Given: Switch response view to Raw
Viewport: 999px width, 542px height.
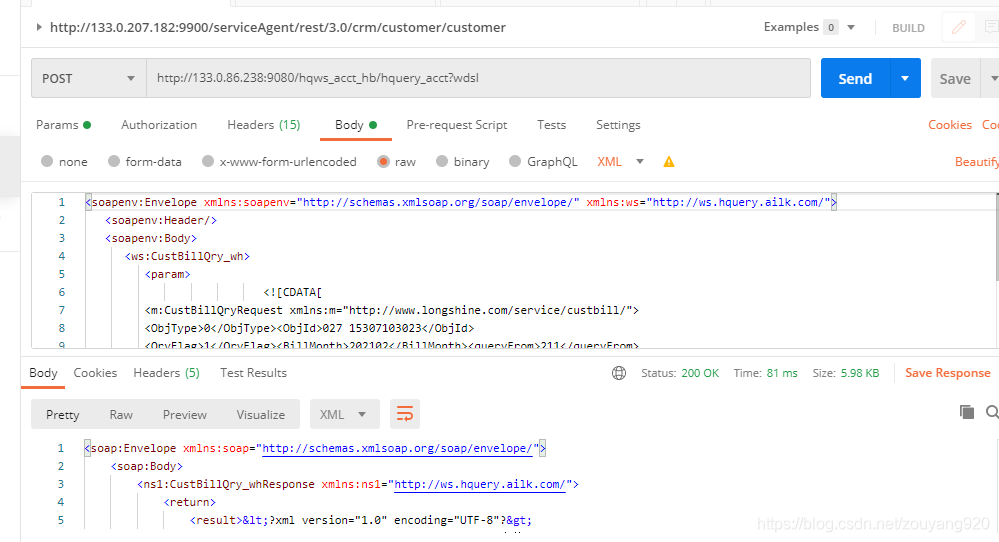Looking at the screenshot, I should pyautogui.click(x=121, y=415).
